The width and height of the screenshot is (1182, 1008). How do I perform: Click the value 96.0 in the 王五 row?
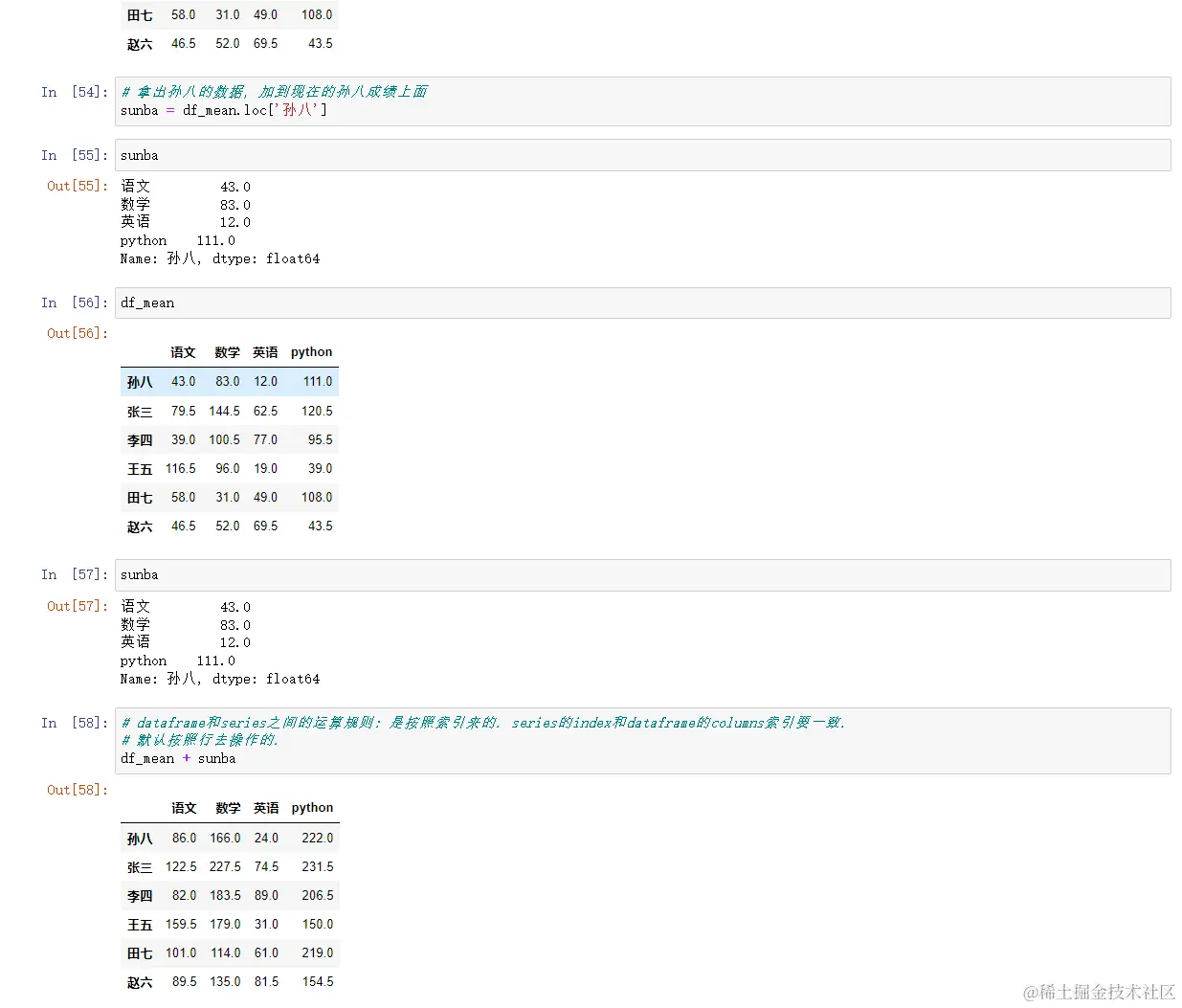pos(228,468)
